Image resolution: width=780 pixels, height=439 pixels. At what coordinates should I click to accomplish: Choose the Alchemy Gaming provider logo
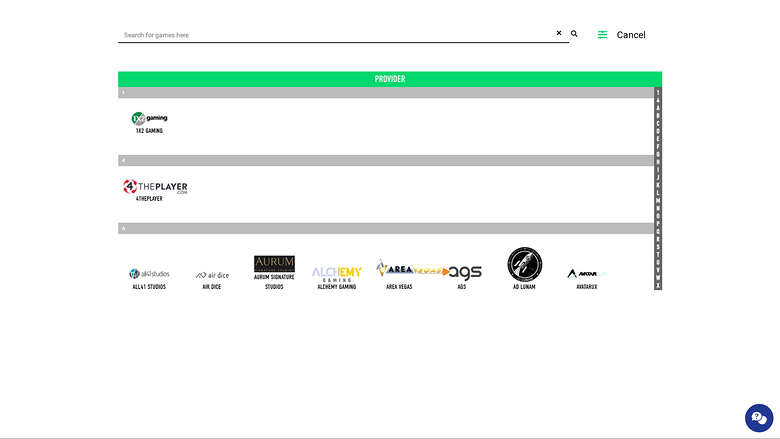pos(336,272)
